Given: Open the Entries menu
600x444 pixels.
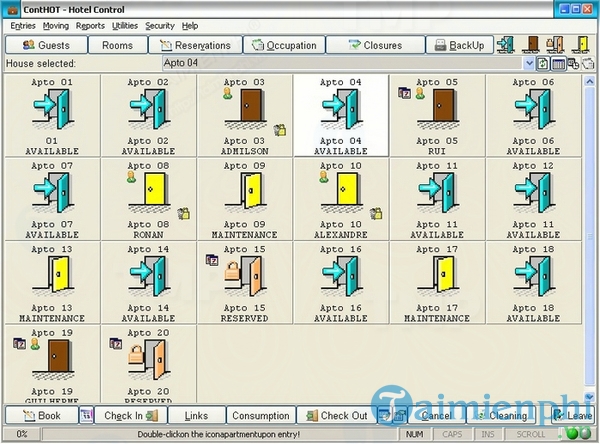Looking at the screenshot, I should tap(23, 26).
